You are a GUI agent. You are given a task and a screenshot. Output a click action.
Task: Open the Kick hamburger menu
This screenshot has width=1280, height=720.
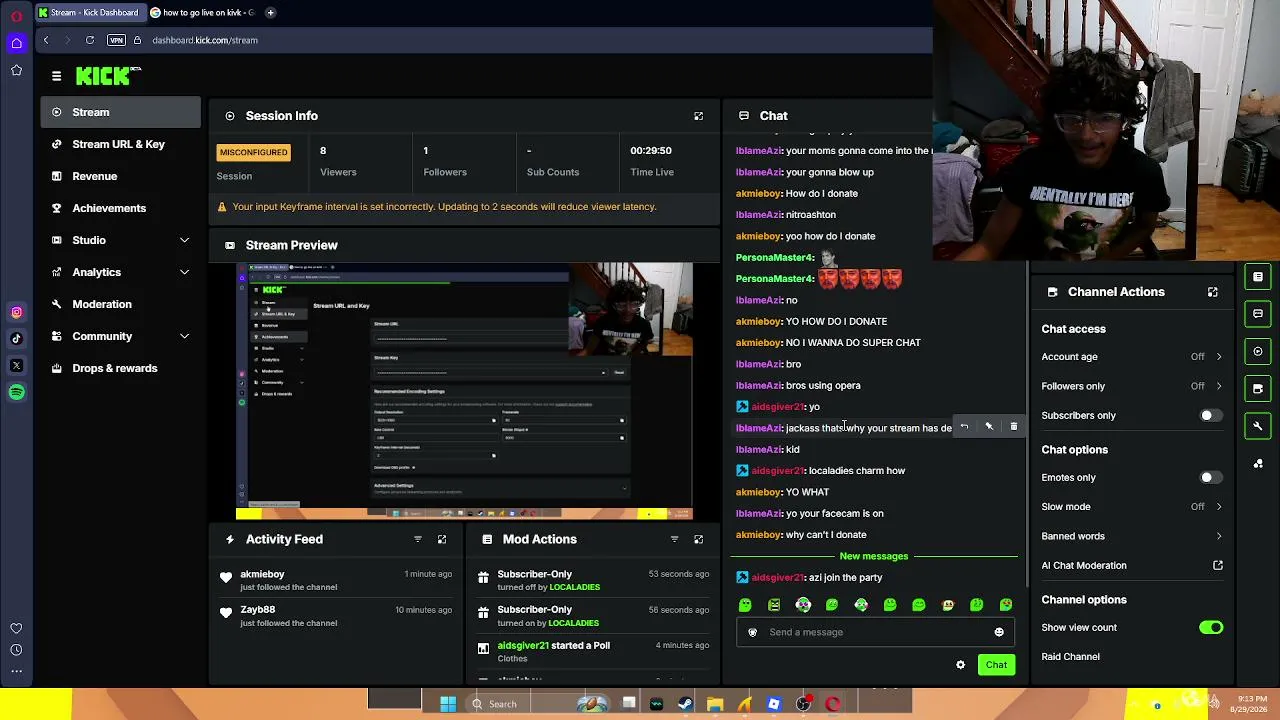(x=56, y=76)
